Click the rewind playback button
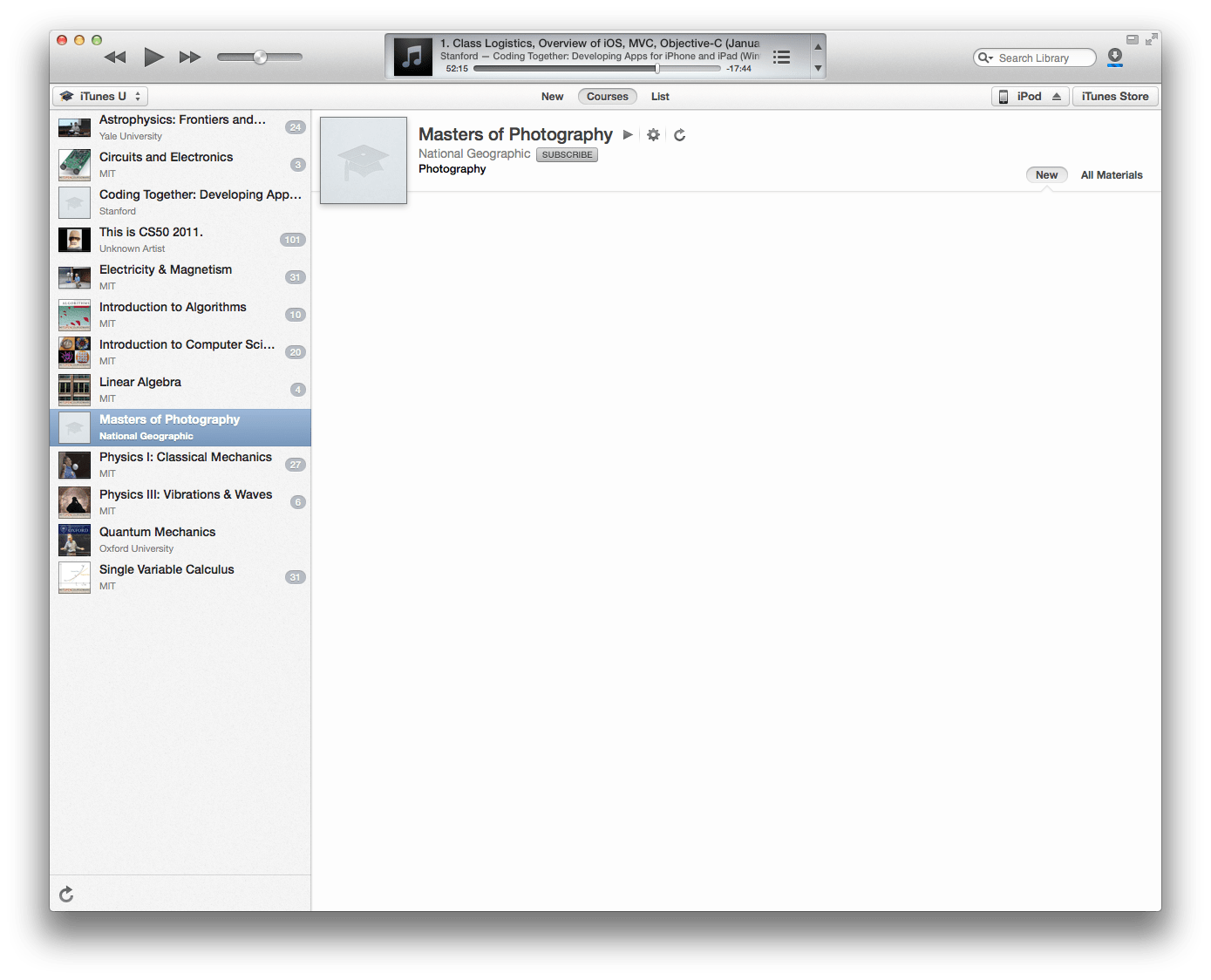The width and height of the screenshot is (1211, 980). tap(115, 58)
